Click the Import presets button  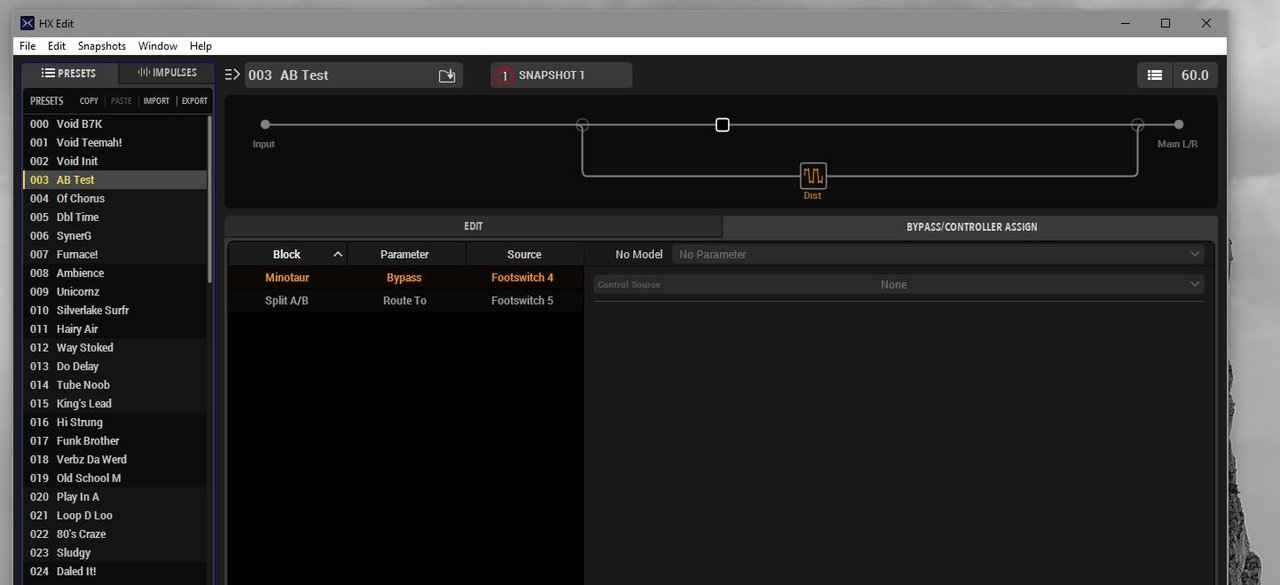156,101
